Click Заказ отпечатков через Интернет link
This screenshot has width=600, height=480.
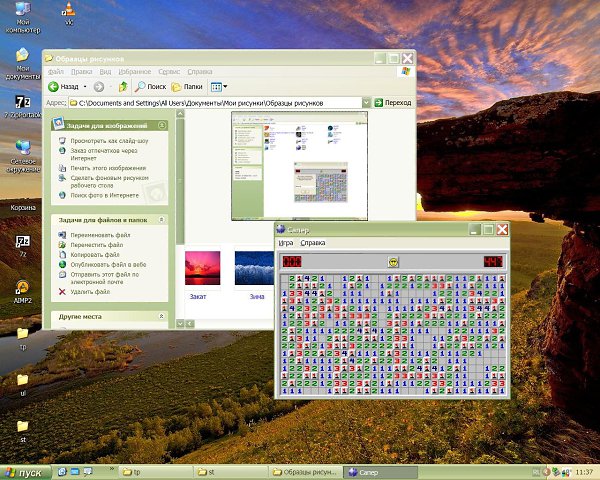point(104,154)
